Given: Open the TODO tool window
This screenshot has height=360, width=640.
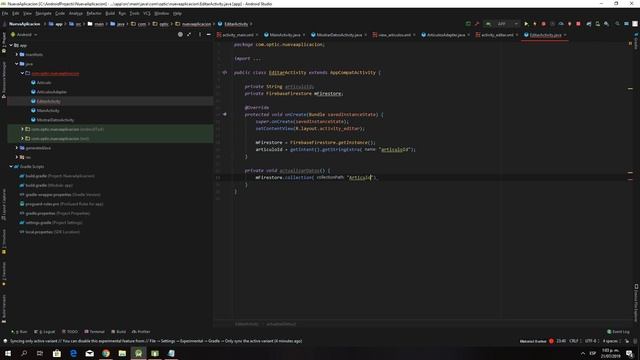Looking at the screenshot, I should click(69, 332).
